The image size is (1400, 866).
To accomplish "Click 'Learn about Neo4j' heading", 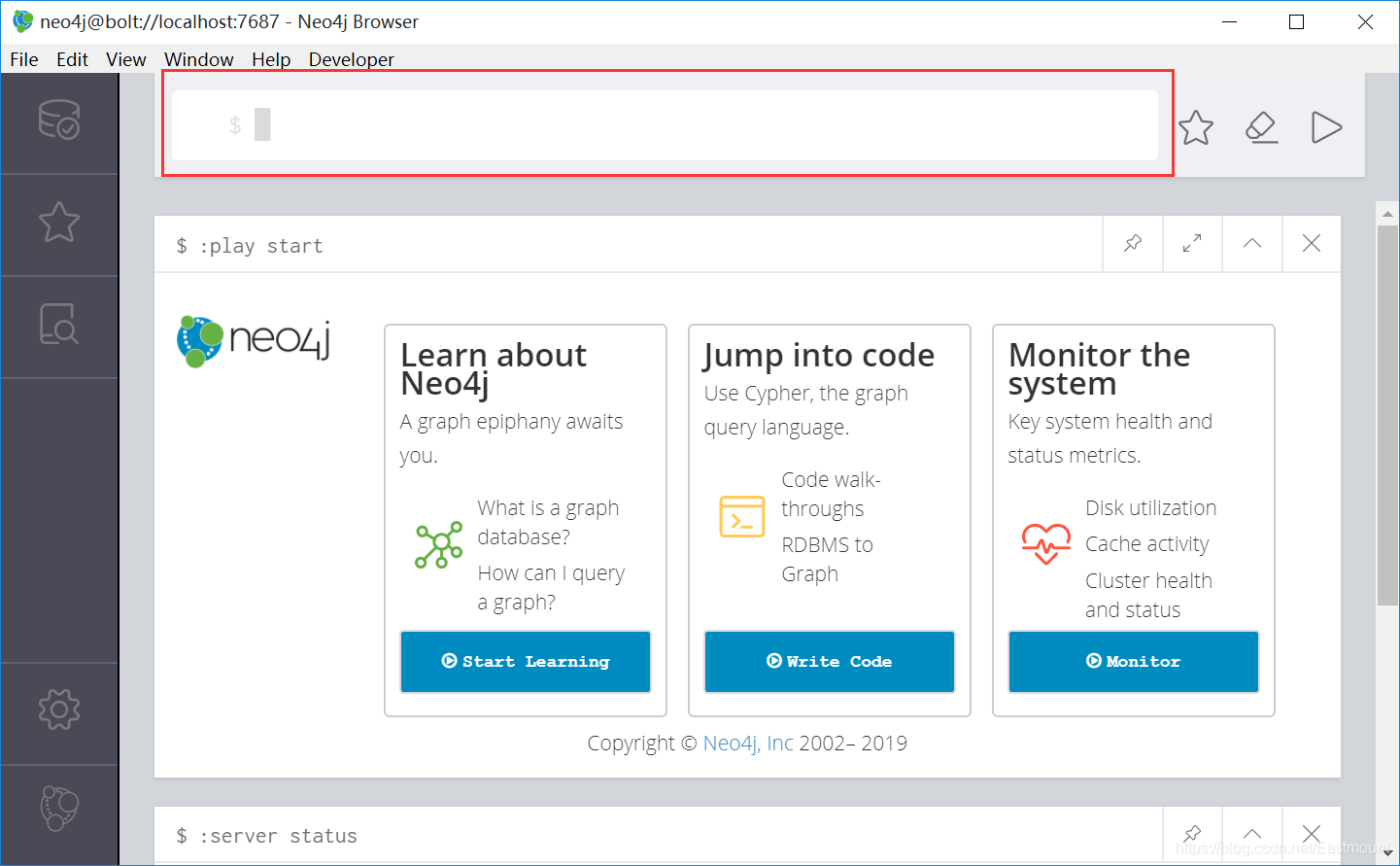I will [494, 369].
